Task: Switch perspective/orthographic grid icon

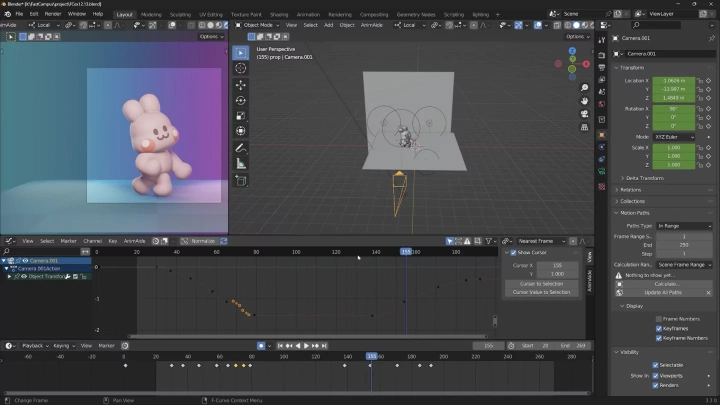Action: 584,127
